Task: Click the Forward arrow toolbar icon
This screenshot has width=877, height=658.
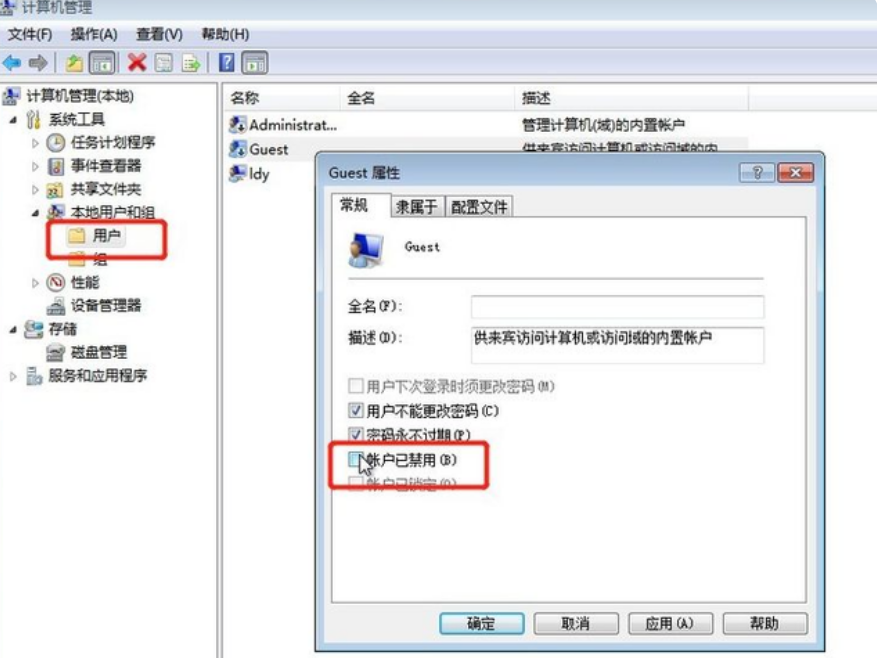Action: tap(38, 63)
